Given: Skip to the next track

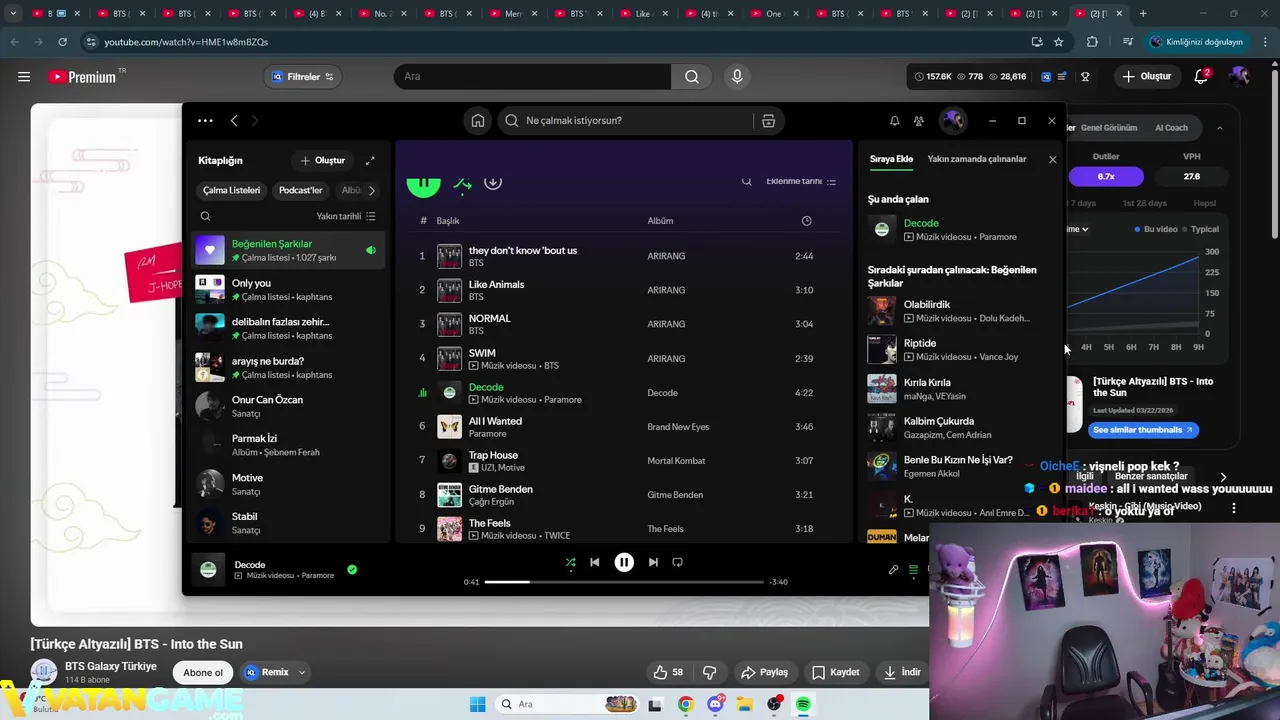Looking at the screenshot, I should pyautogui.click(x=653, y=562).
